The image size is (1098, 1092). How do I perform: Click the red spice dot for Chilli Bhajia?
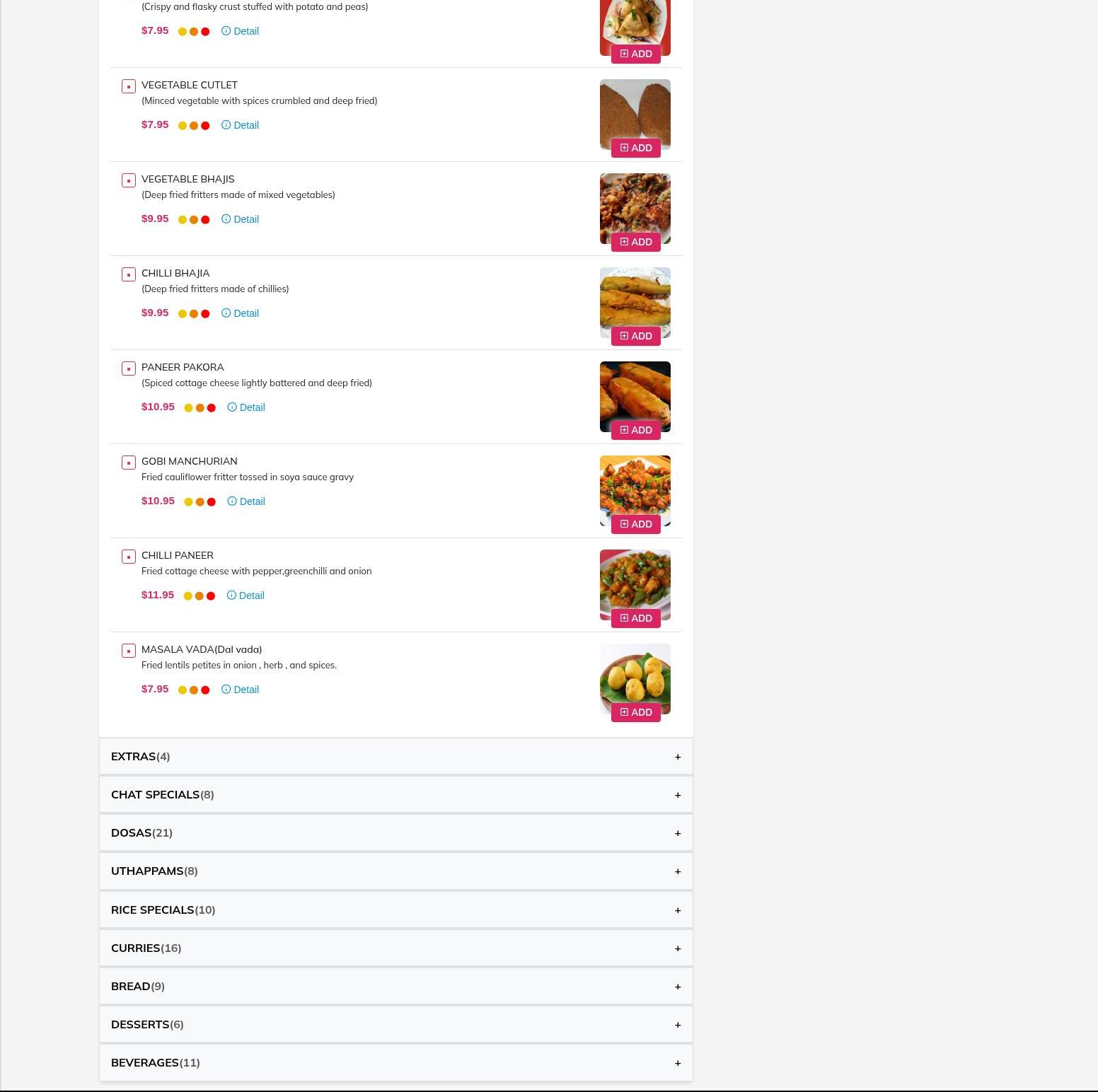pos(205,314)
